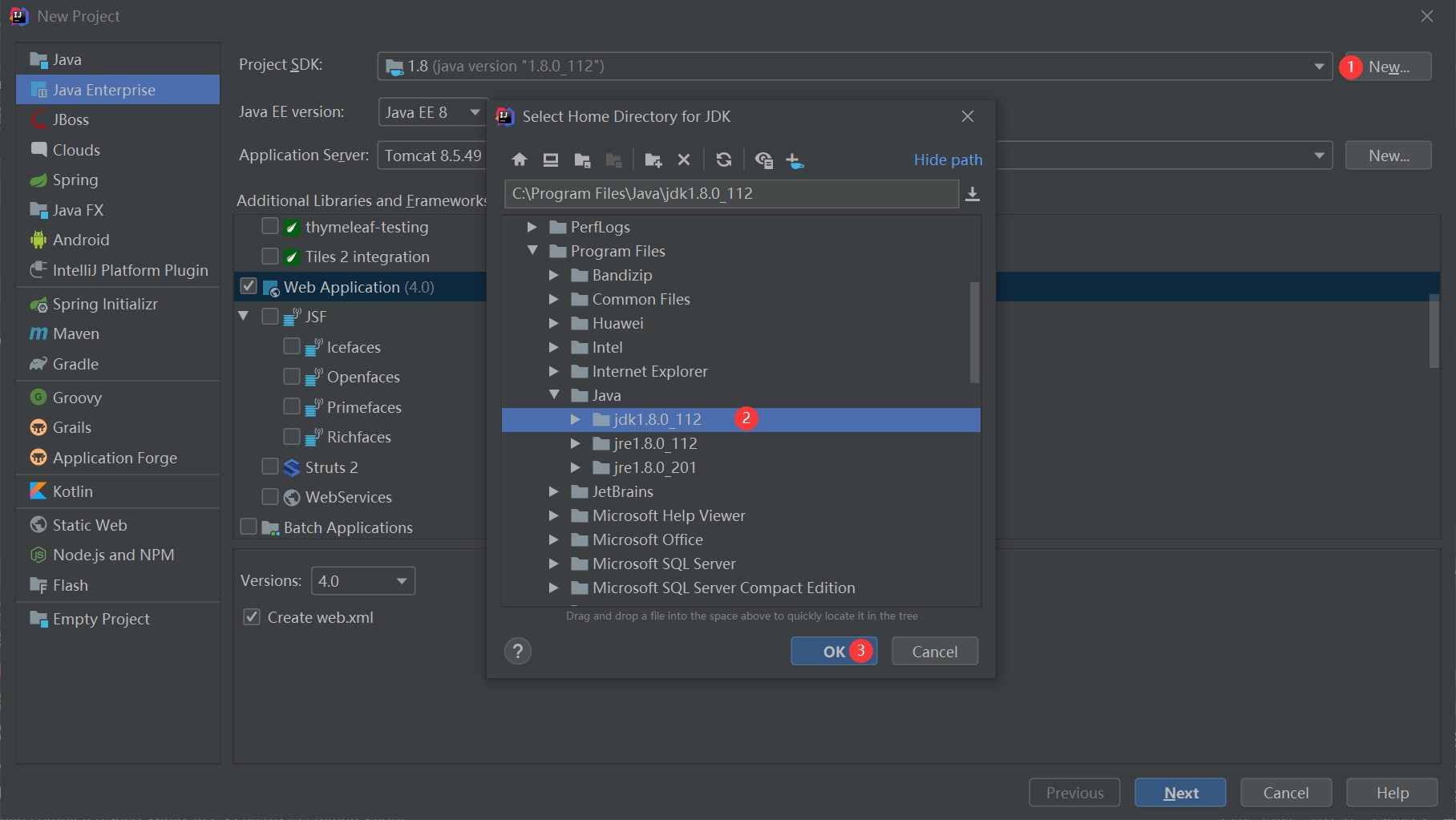Viewport: 1456px width, 820px height.
Task: Select JBoss project type
Action: pos(71,119)
